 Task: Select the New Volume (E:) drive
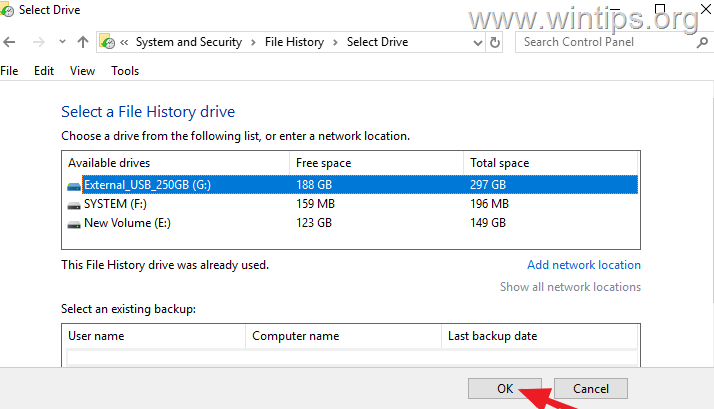pos(352,223)
